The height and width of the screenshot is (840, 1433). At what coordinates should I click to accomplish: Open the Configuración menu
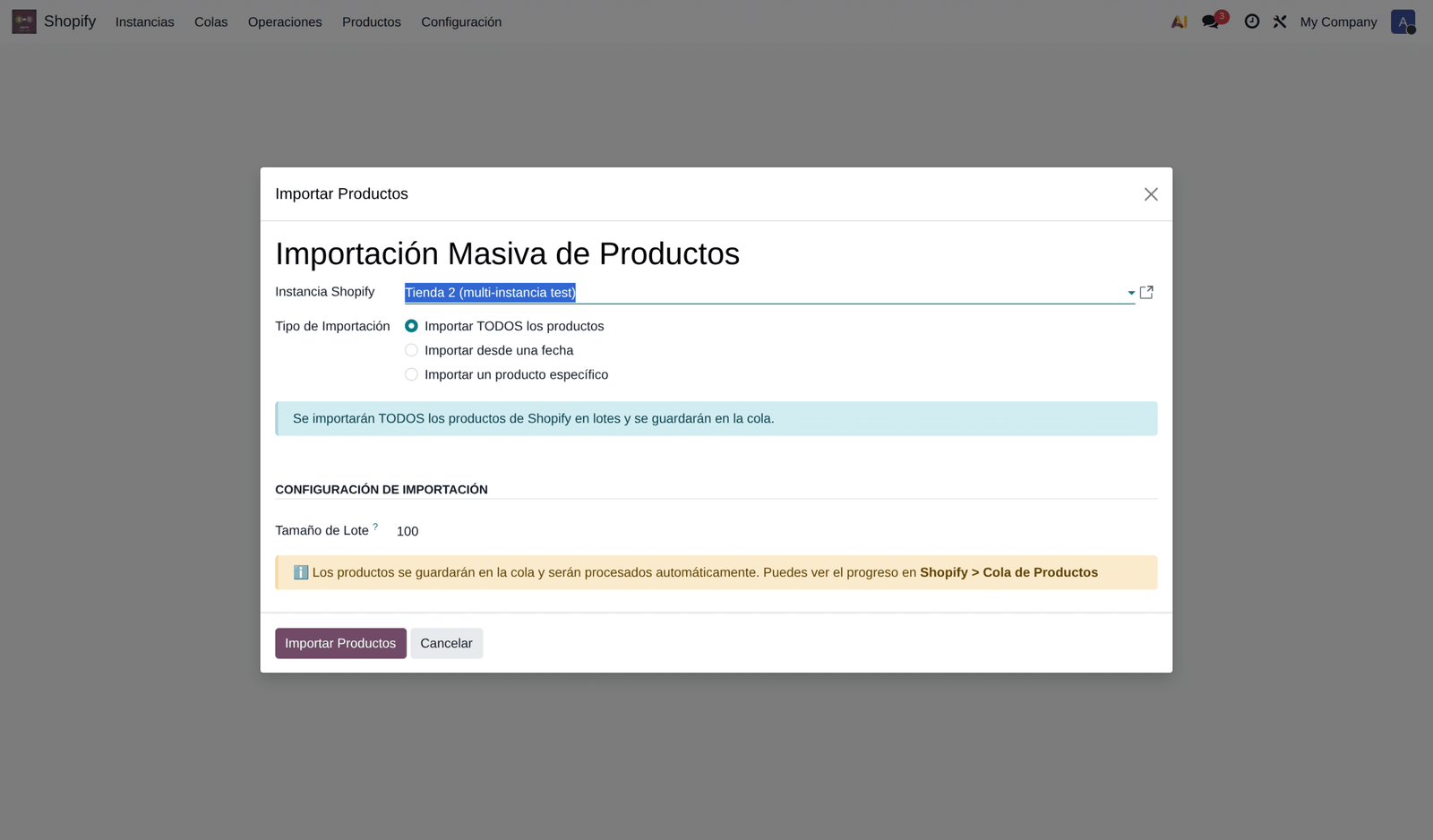point(461,21)
